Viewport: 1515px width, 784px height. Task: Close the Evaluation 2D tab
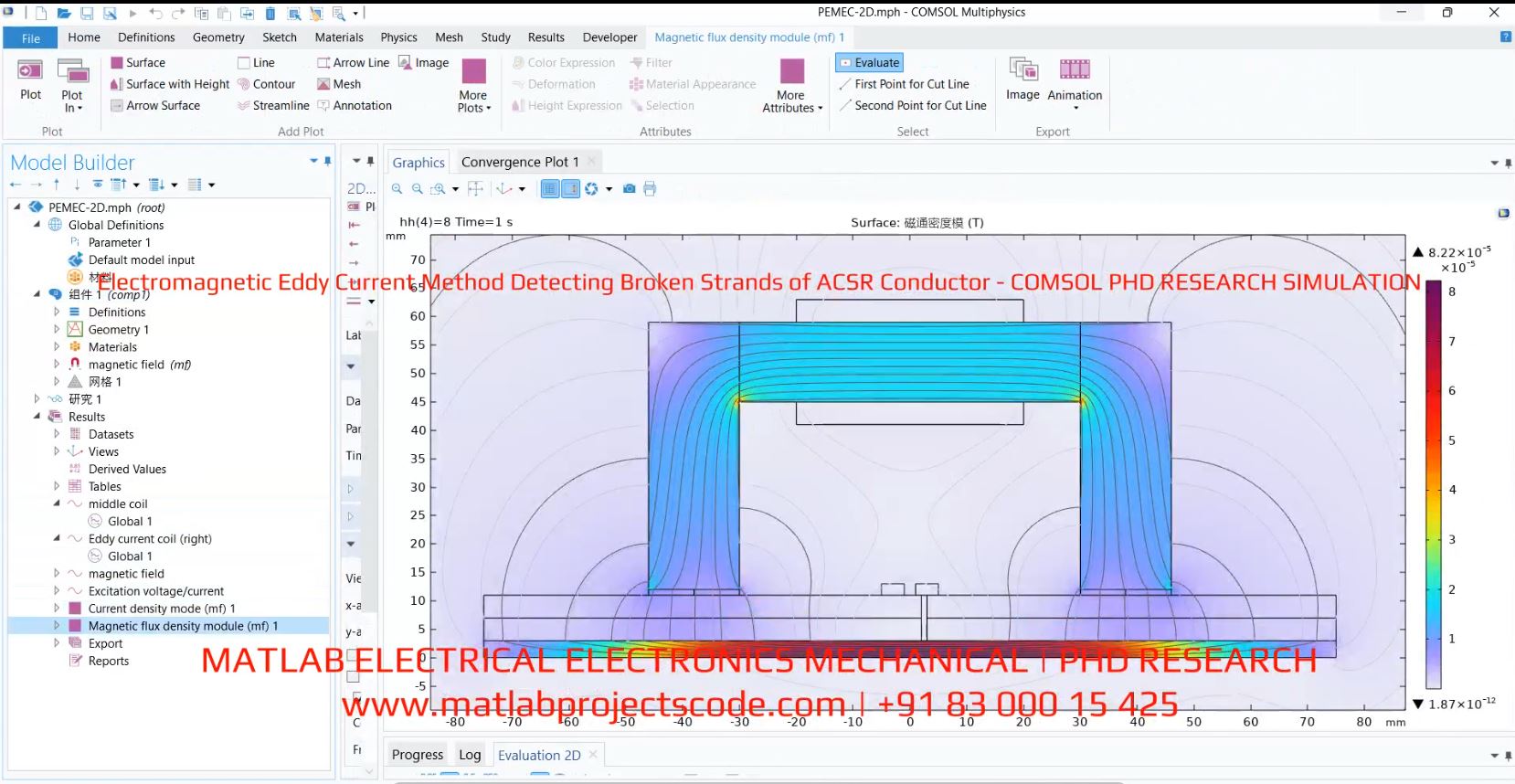pos(593,755)
